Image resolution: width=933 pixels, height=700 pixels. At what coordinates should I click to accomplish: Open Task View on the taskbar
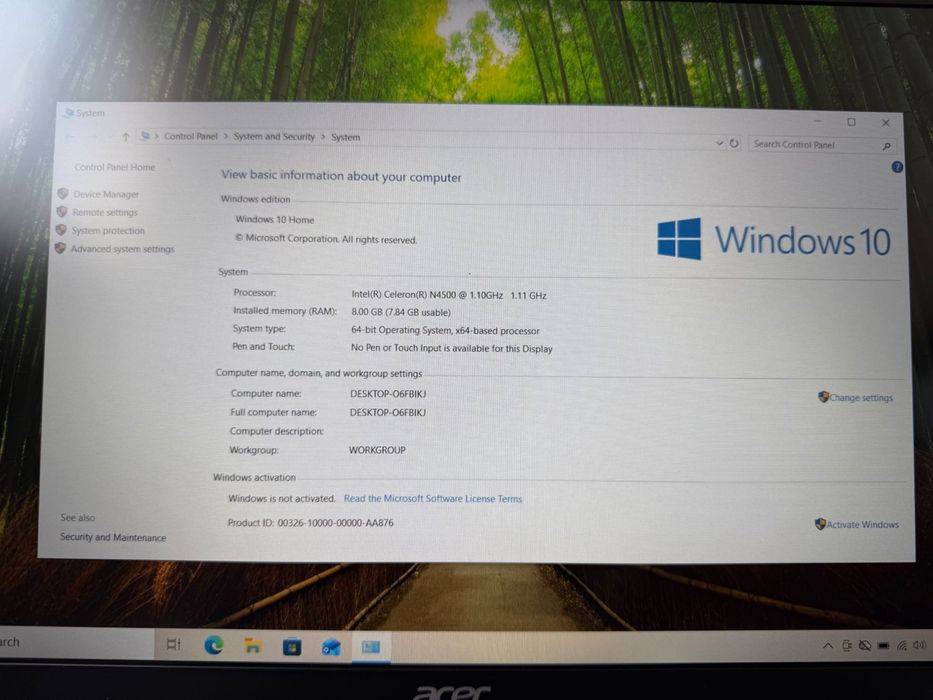pos(173,645)
